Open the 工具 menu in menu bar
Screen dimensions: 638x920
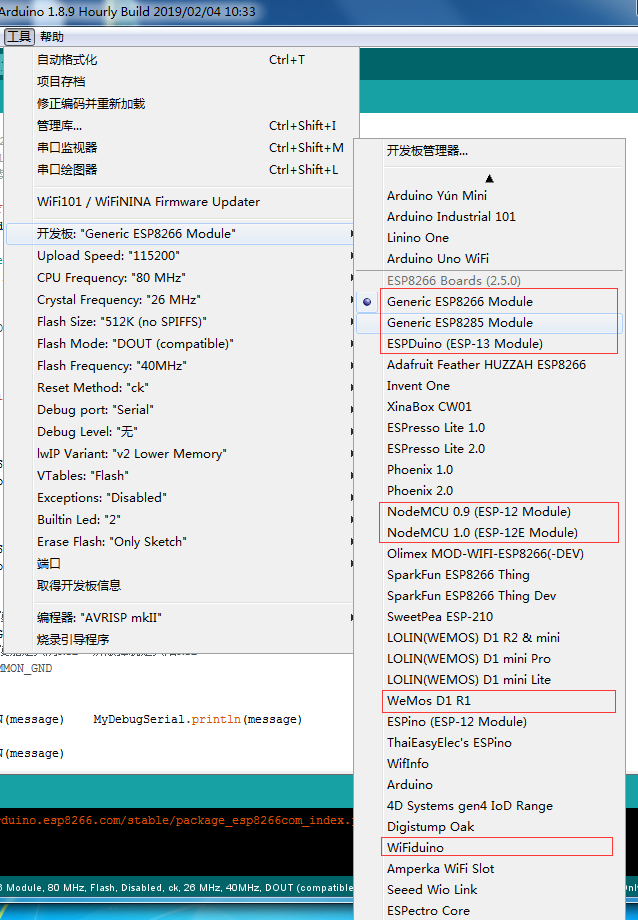coord(19,36)
